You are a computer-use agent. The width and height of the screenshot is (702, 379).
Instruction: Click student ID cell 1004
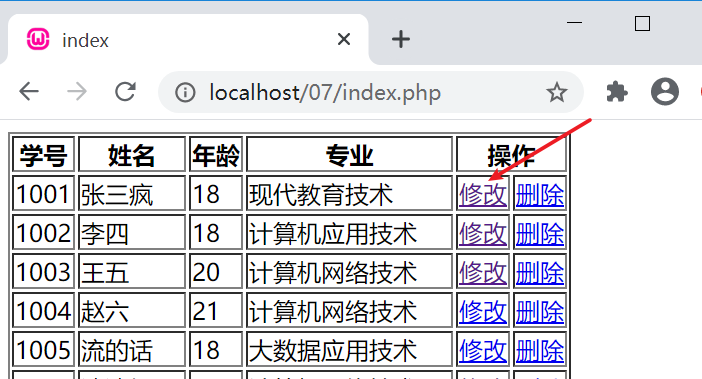43,311
